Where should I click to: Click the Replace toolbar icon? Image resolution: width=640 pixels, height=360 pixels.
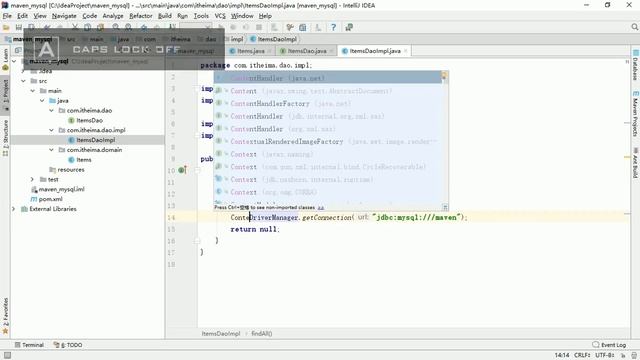click(129, 27)
